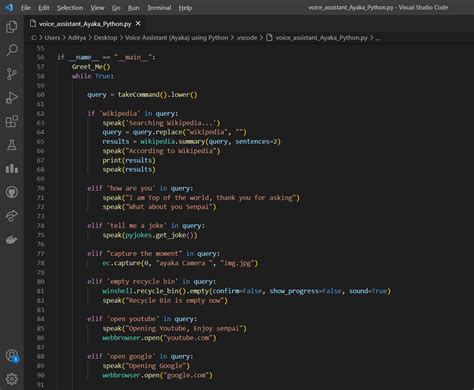The height and width of the screenshot is (390, 474).
Task: Click elif 'how are you' line
Action: tap(140, 188)
